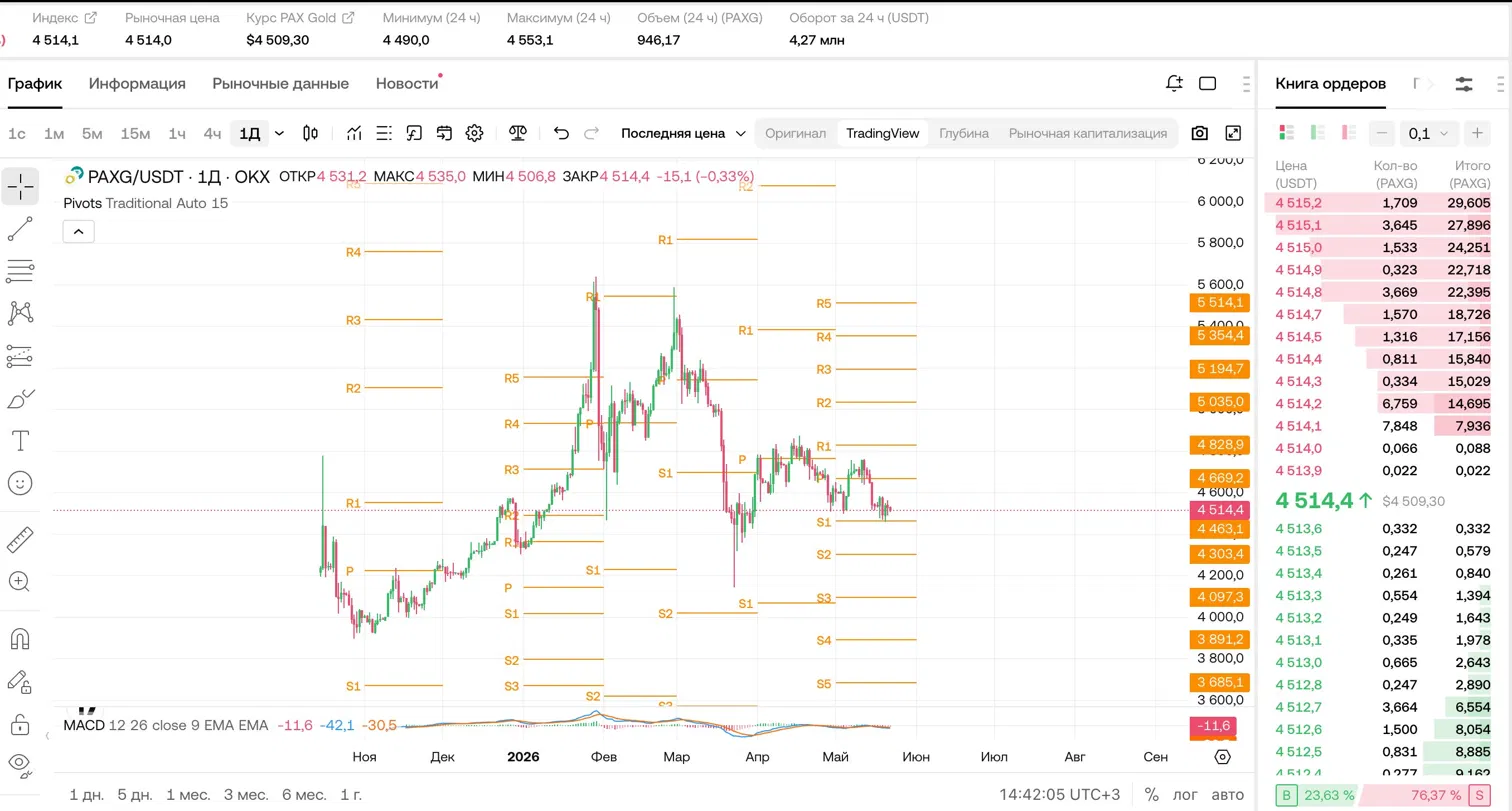1512x811 pixels.
Task: Click the chart layout rectangle icon
Action: [1207, 83]
